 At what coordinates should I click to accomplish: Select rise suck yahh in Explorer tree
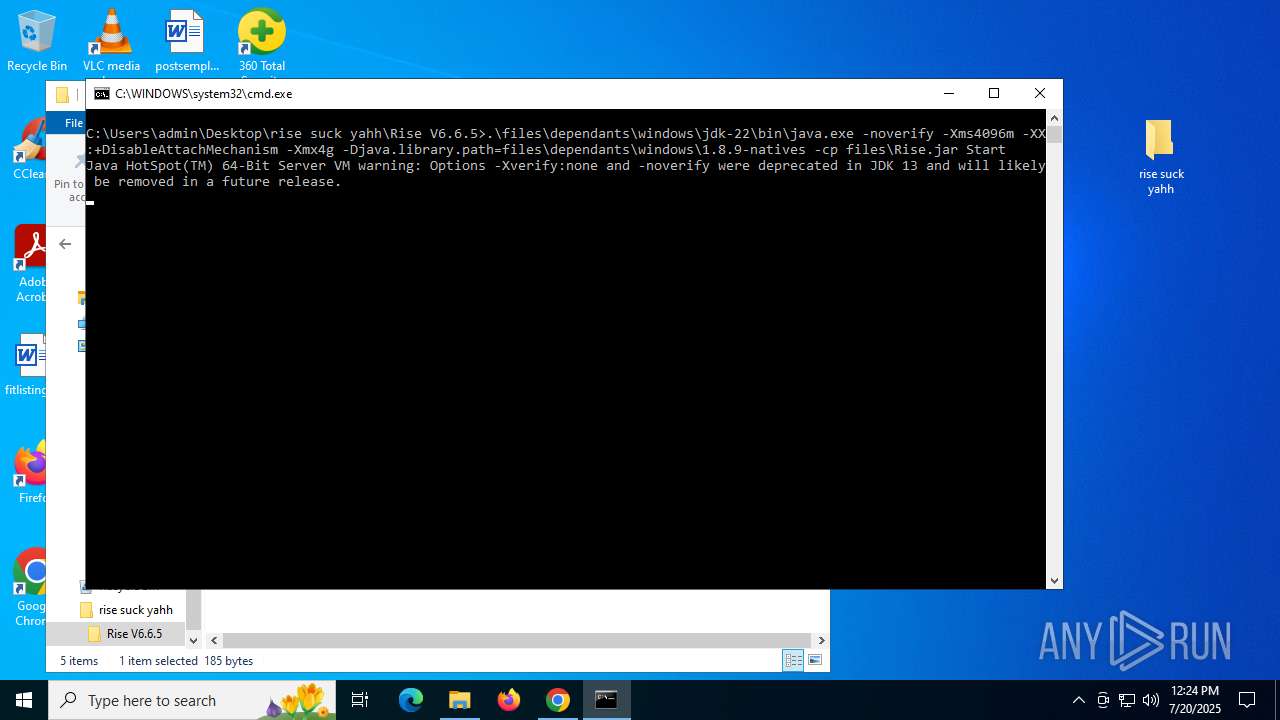[135, 610]
